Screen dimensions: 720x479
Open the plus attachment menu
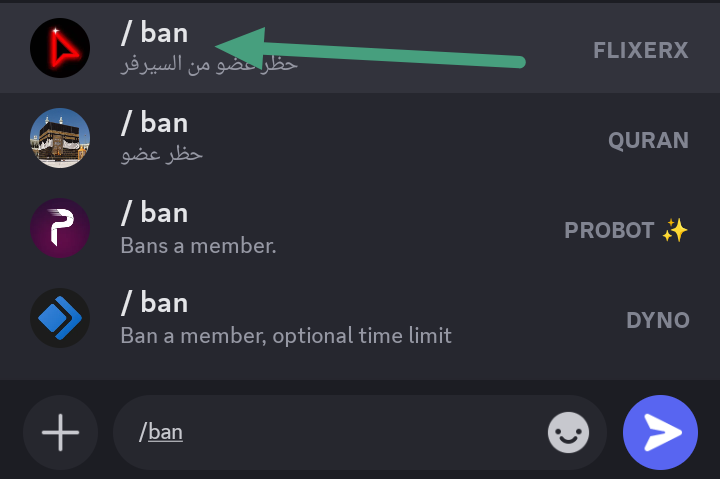tap(60, 433)
